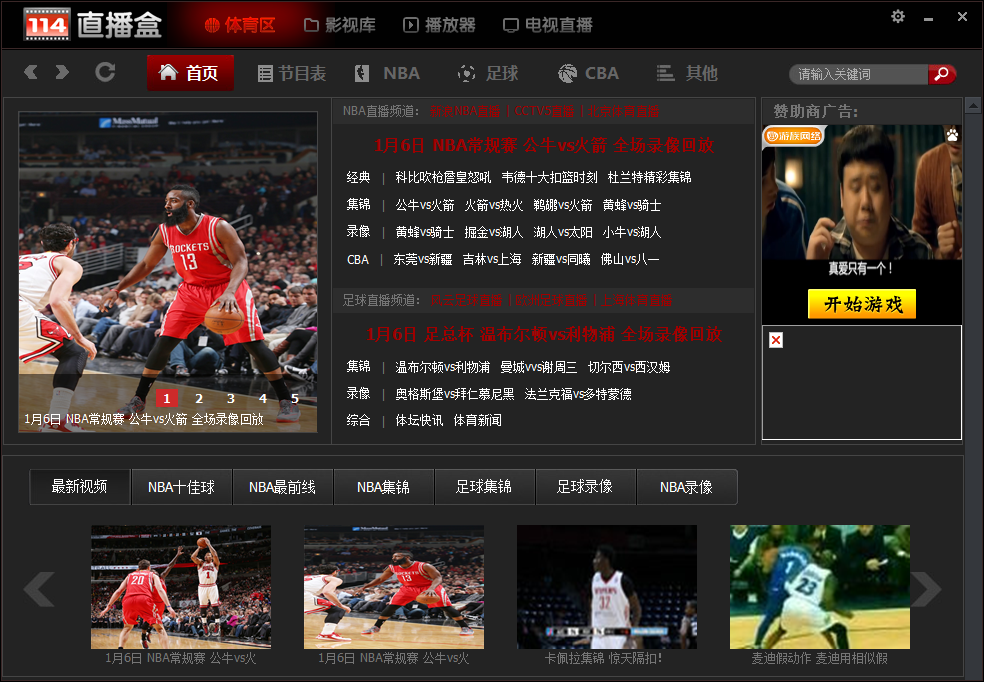Switch to the 足球 tab
Viewport: 984px width, 682px height.
point(488,73)
